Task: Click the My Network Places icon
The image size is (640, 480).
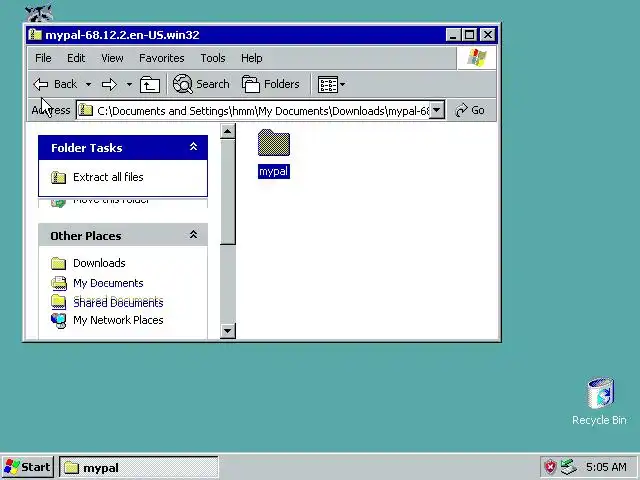Action: point(59,321)
